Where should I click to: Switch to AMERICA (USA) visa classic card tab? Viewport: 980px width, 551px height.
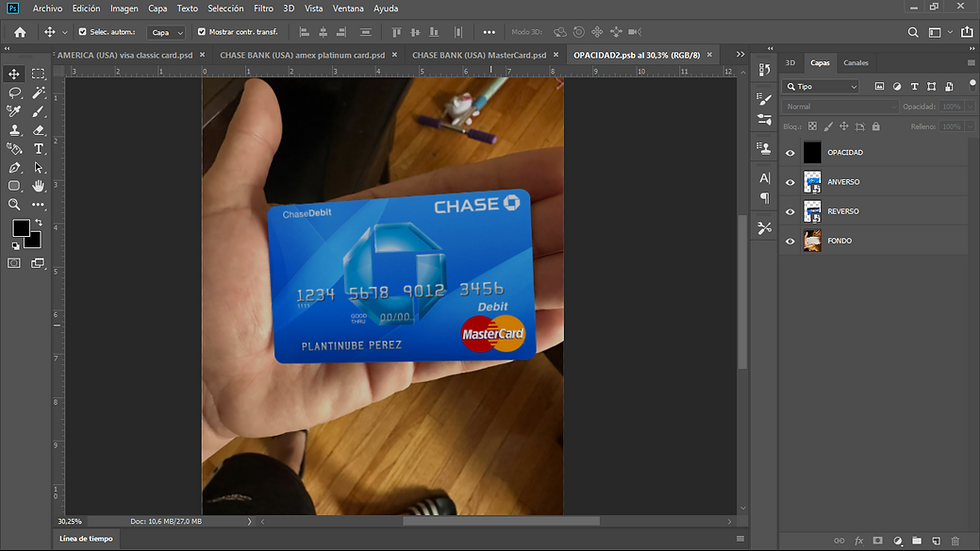(x=125, y=55)
